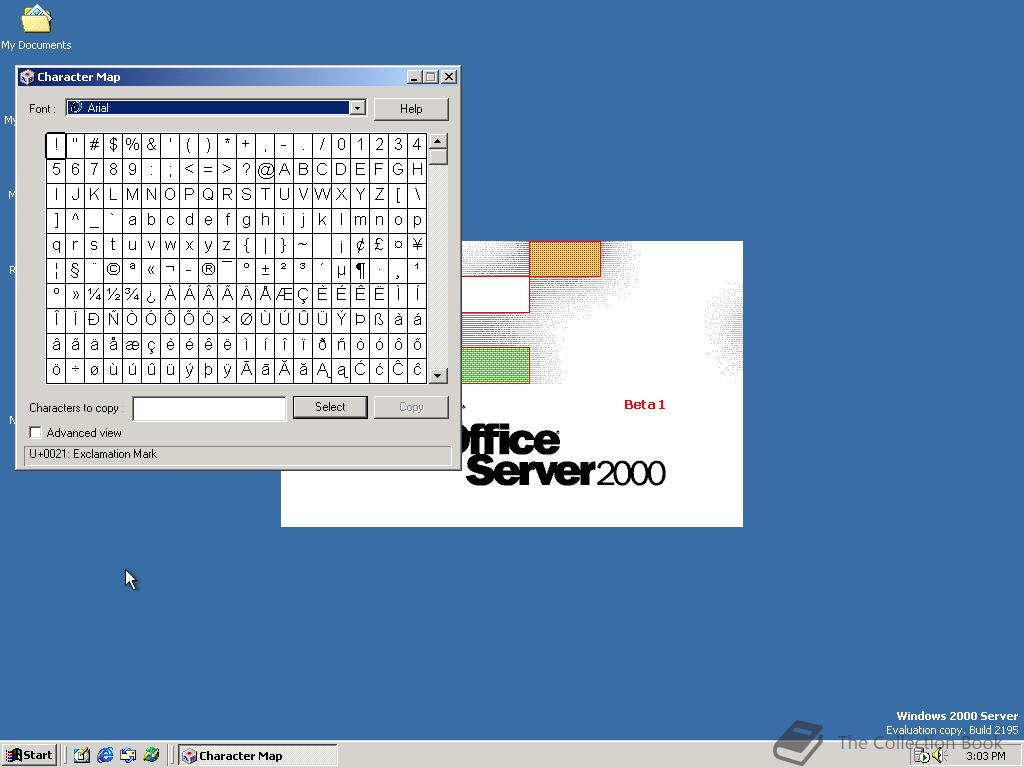Screen dimensions: 1024x768
Task: Select the # number sign cell
Action: [94, 145]
